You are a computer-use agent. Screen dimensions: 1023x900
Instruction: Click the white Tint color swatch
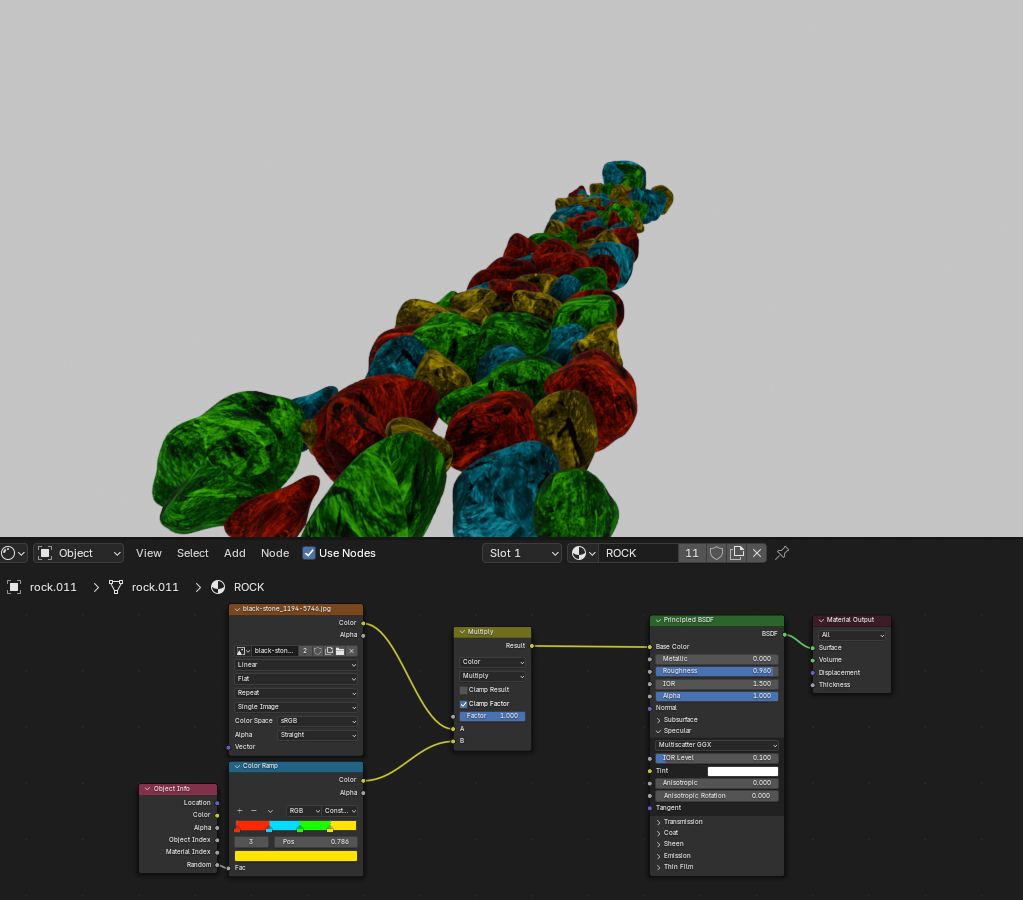tap(742, 771)
